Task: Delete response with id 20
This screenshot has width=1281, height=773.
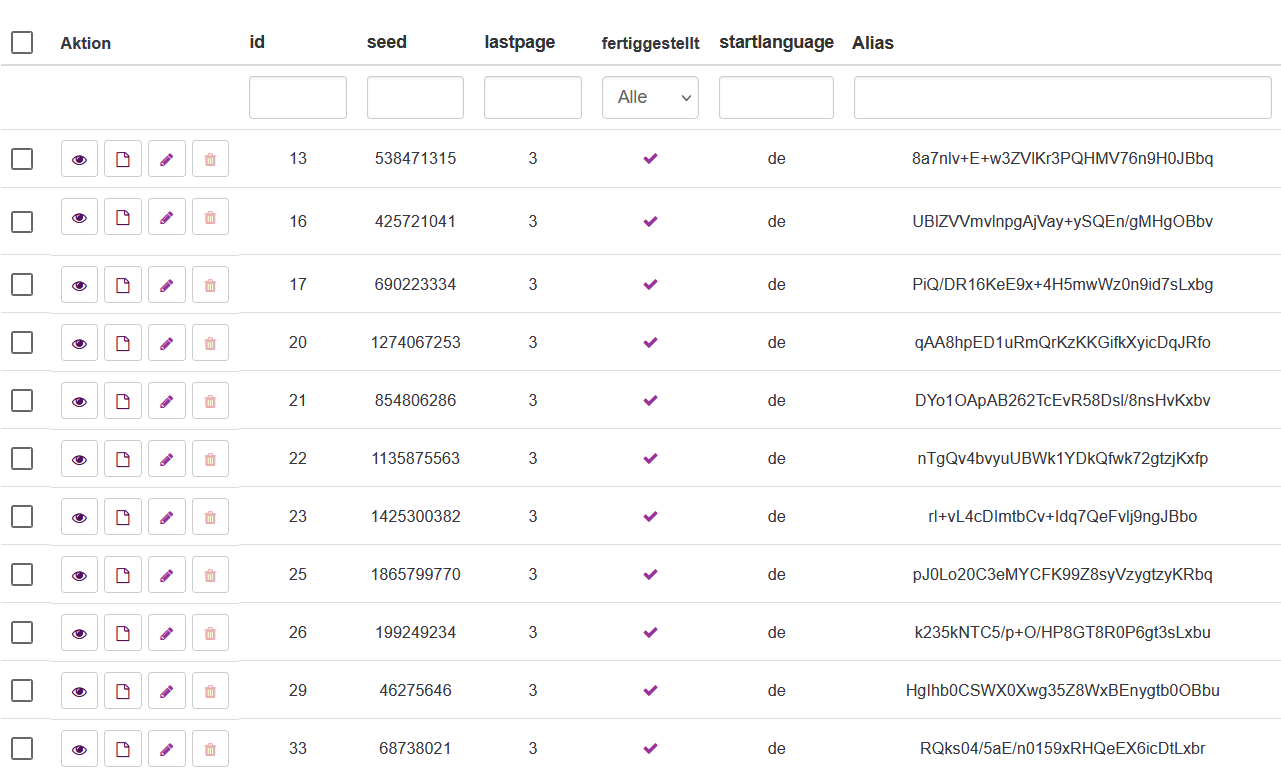Action: point(210,343)
